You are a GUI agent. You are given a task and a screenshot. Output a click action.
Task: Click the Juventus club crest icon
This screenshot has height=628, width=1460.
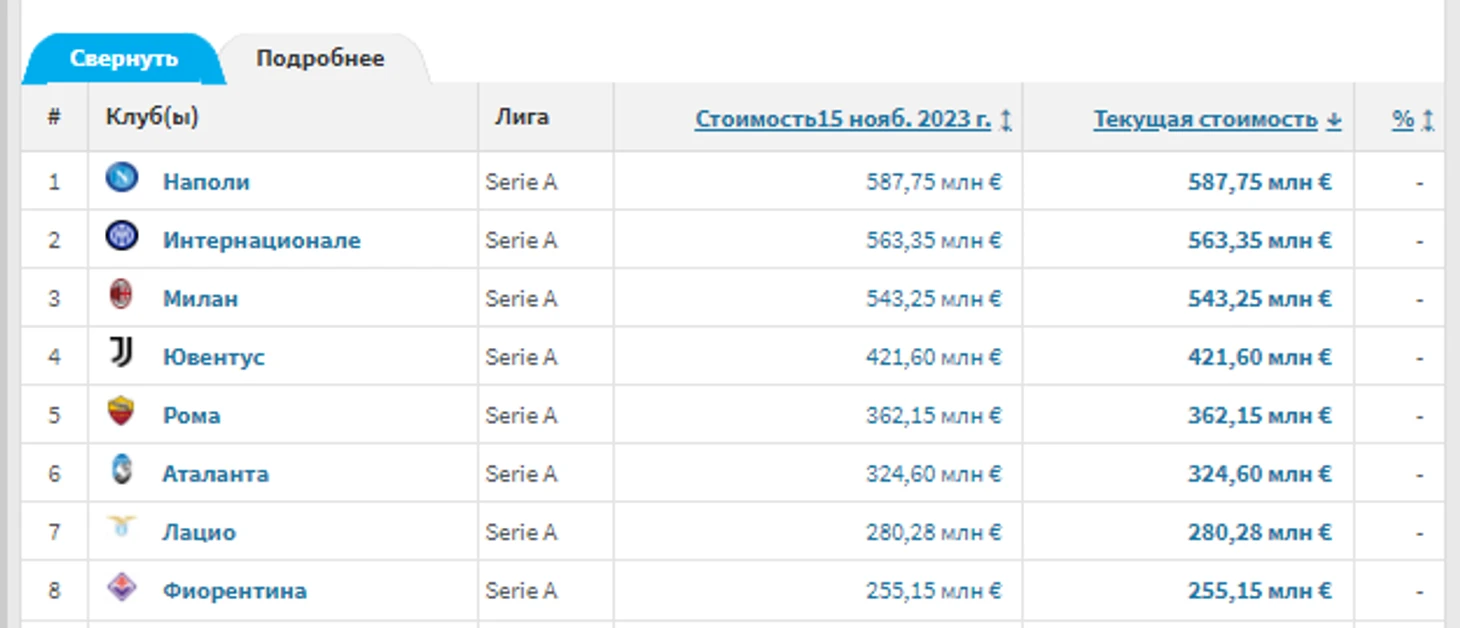[121, 353]
